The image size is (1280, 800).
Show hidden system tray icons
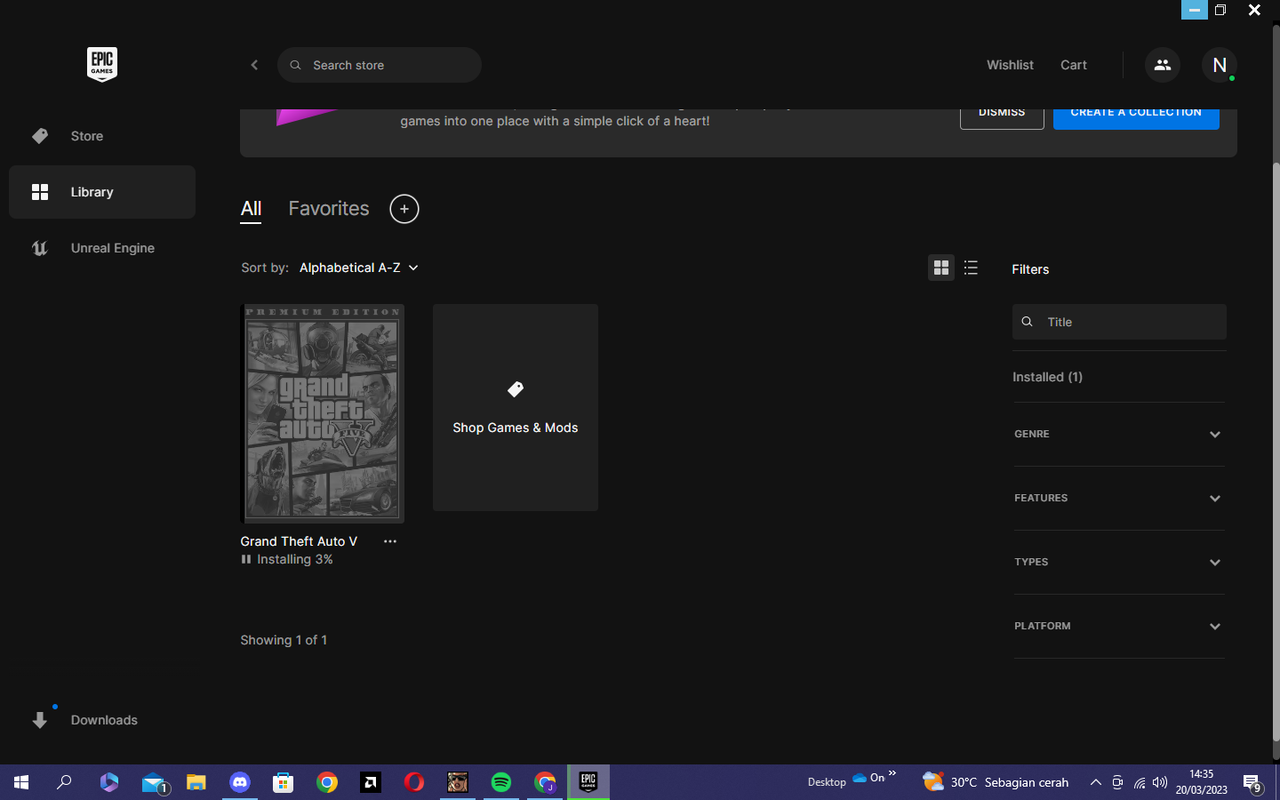coord(1095,782)
